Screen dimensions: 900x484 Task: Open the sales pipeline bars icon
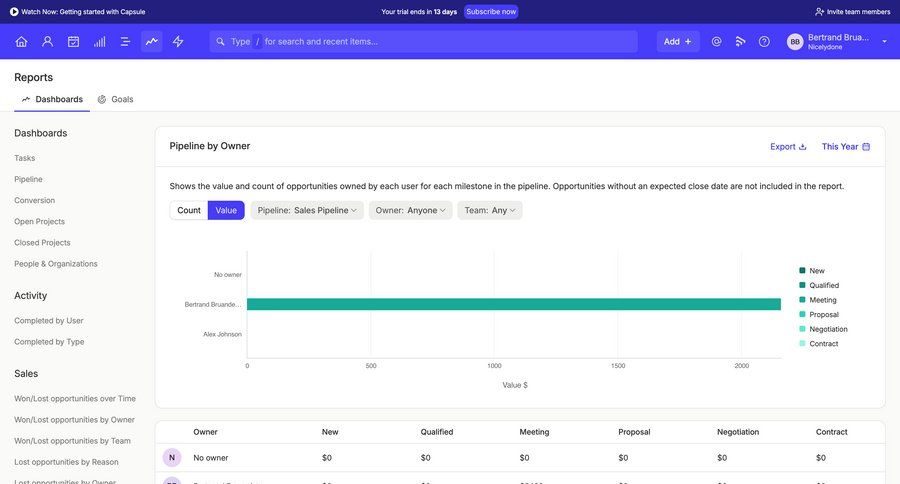tap(99, 42)
